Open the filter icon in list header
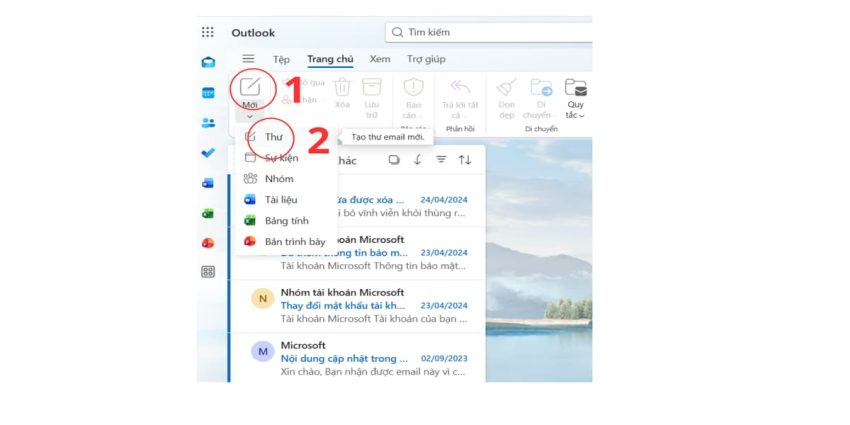Screen dimensions: 850x425 441,160
